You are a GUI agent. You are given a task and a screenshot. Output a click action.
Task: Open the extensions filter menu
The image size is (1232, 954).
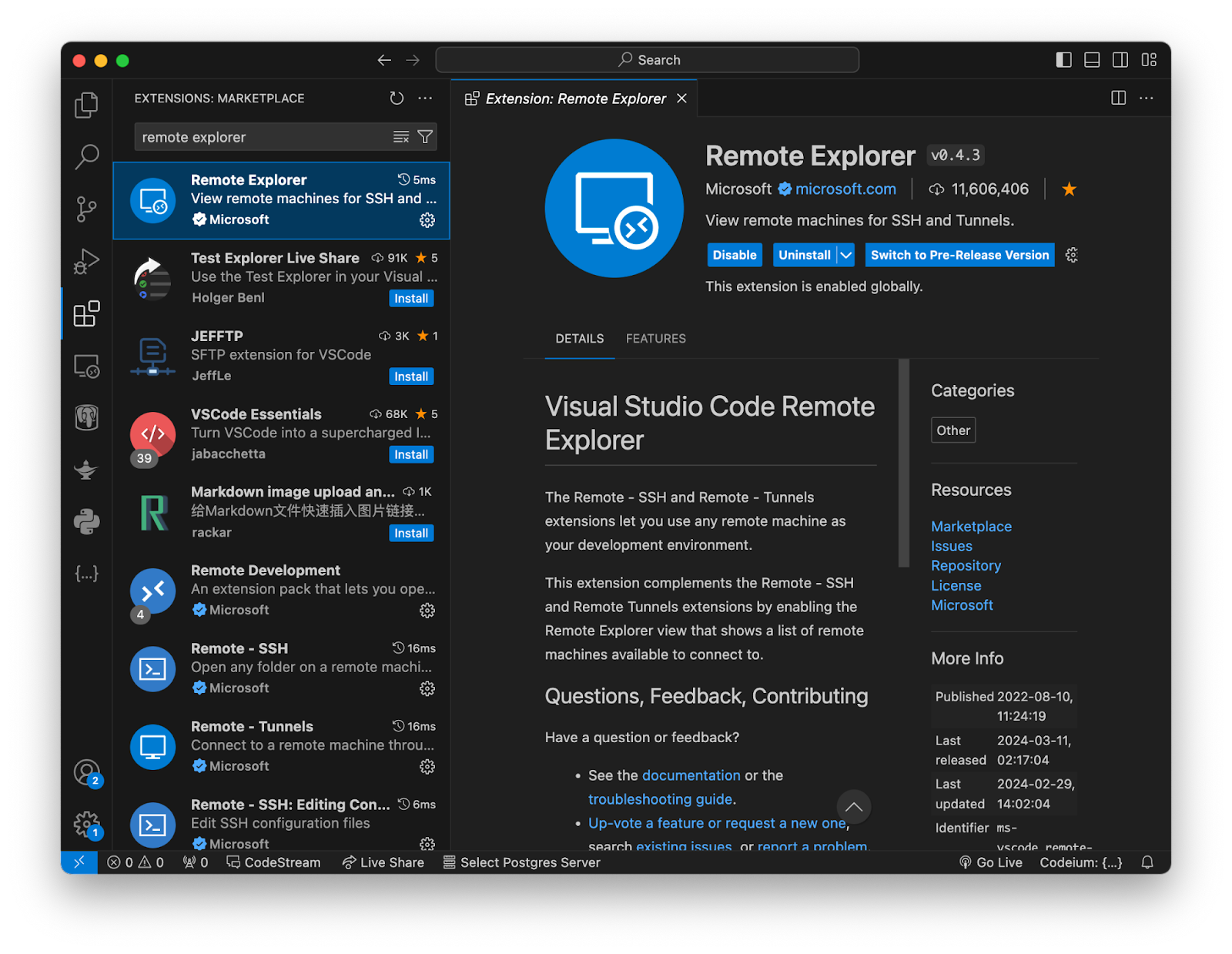point(425,137)
